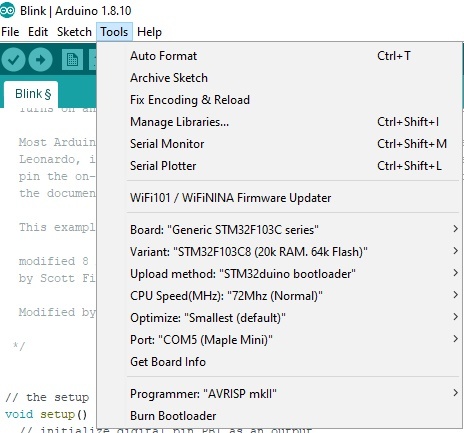464x433 pixels.
Task: Select Burn Bootloader
Action: coord(279,416)
